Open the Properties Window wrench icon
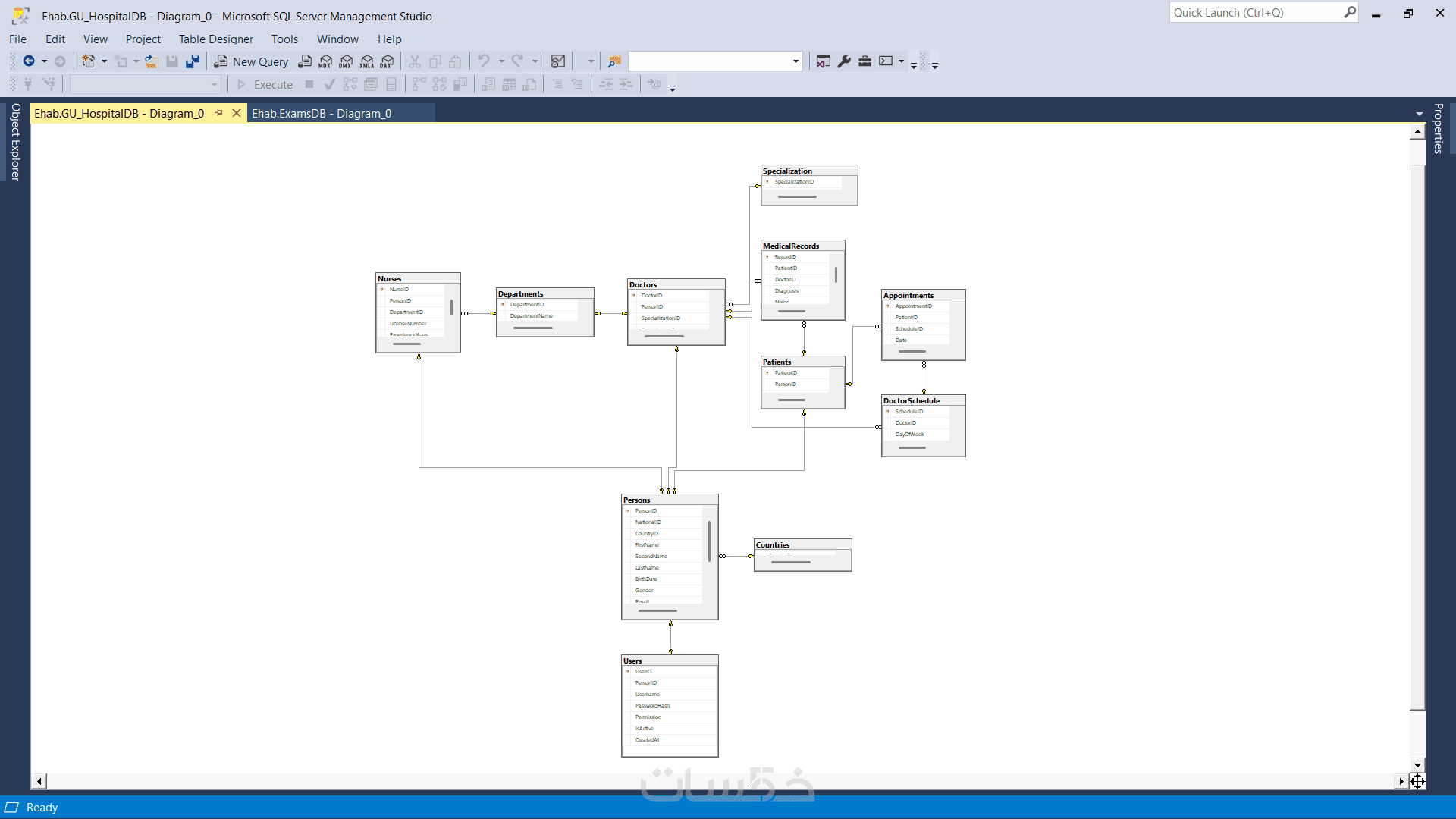 844,61
